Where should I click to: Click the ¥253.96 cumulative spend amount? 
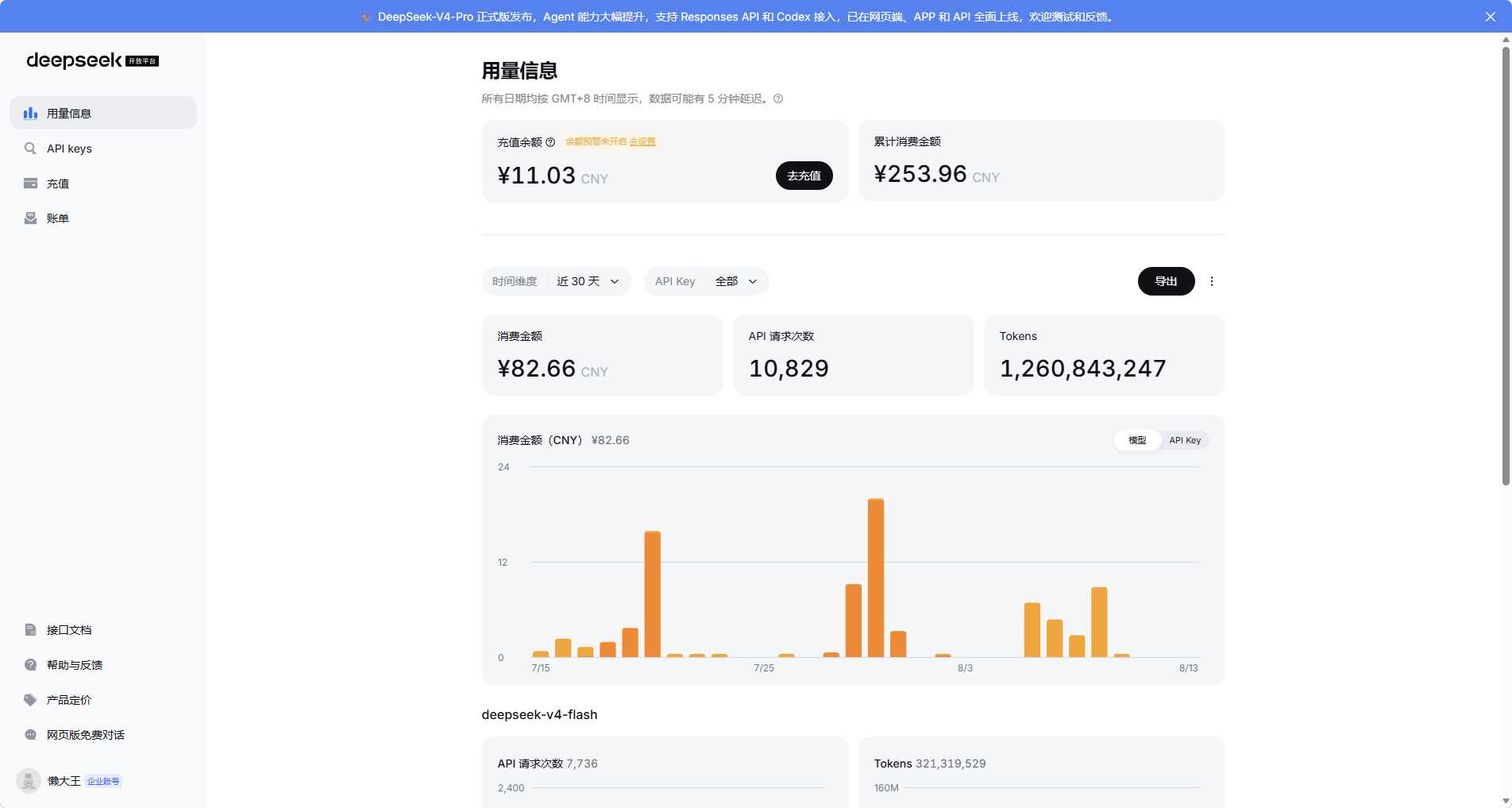click(920, 174)
